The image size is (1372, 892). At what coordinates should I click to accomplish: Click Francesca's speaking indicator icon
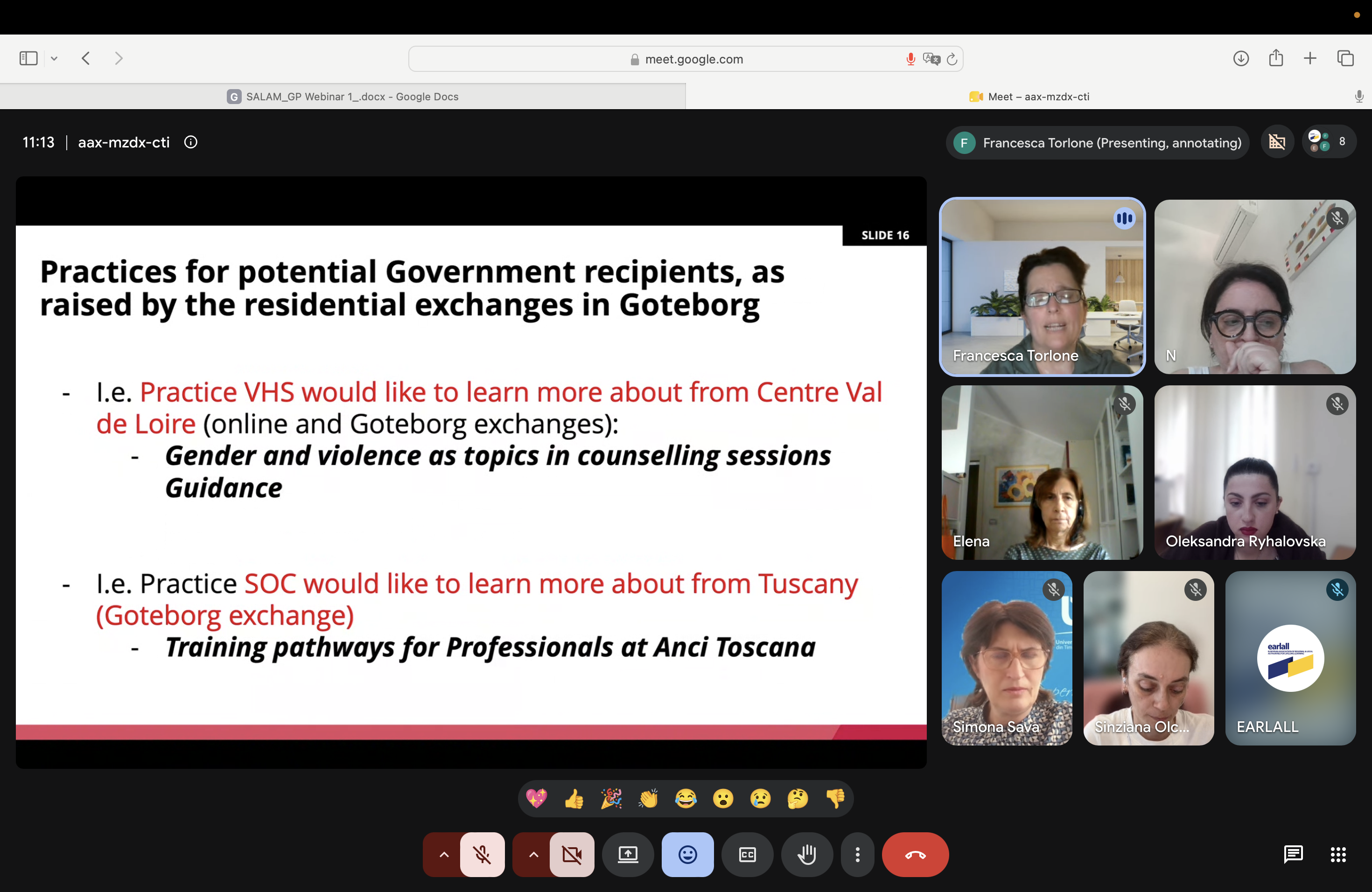tap(1124, 218)
